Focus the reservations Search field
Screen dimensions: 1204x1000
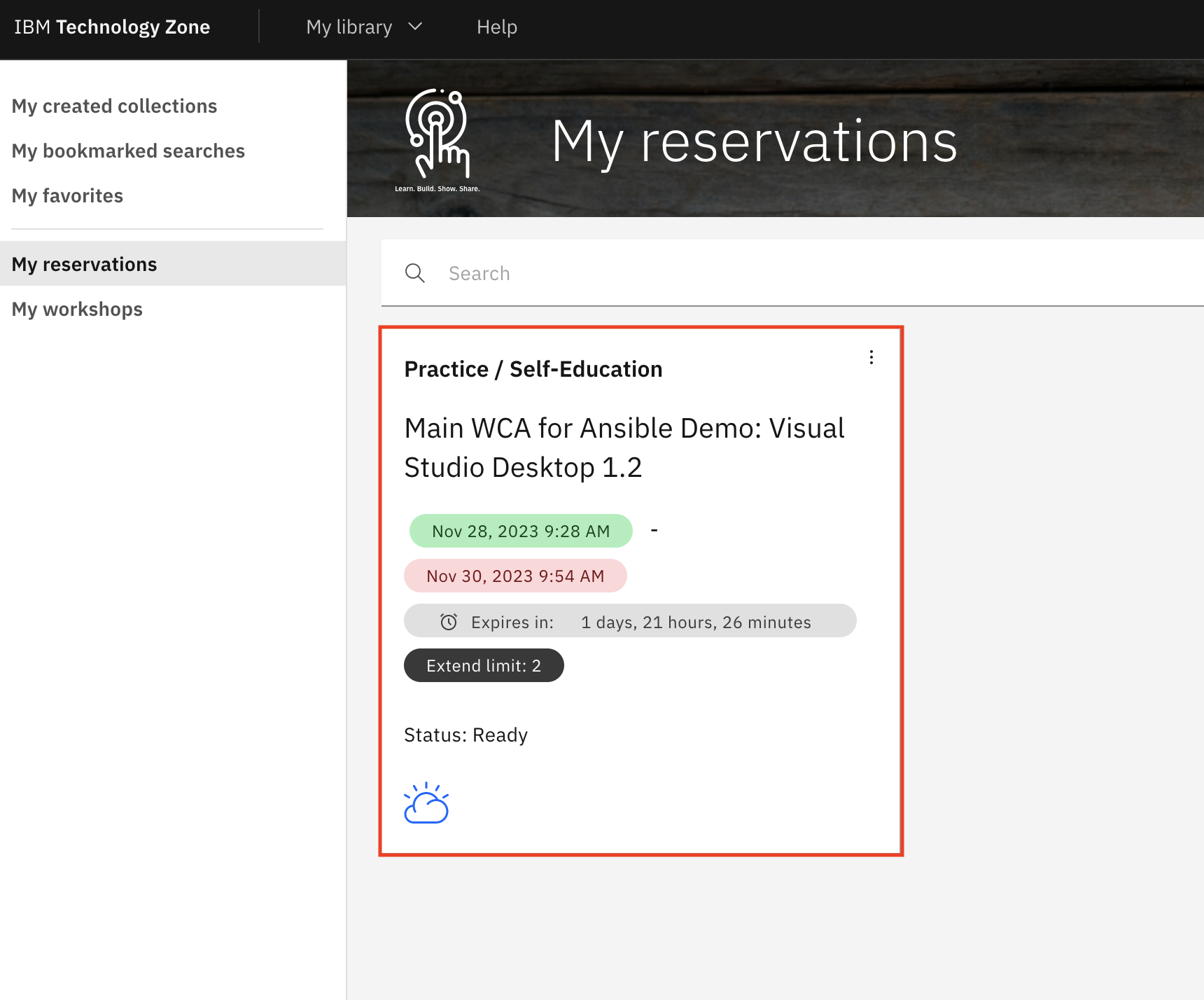pyautogui.click(x=792, y=273)
